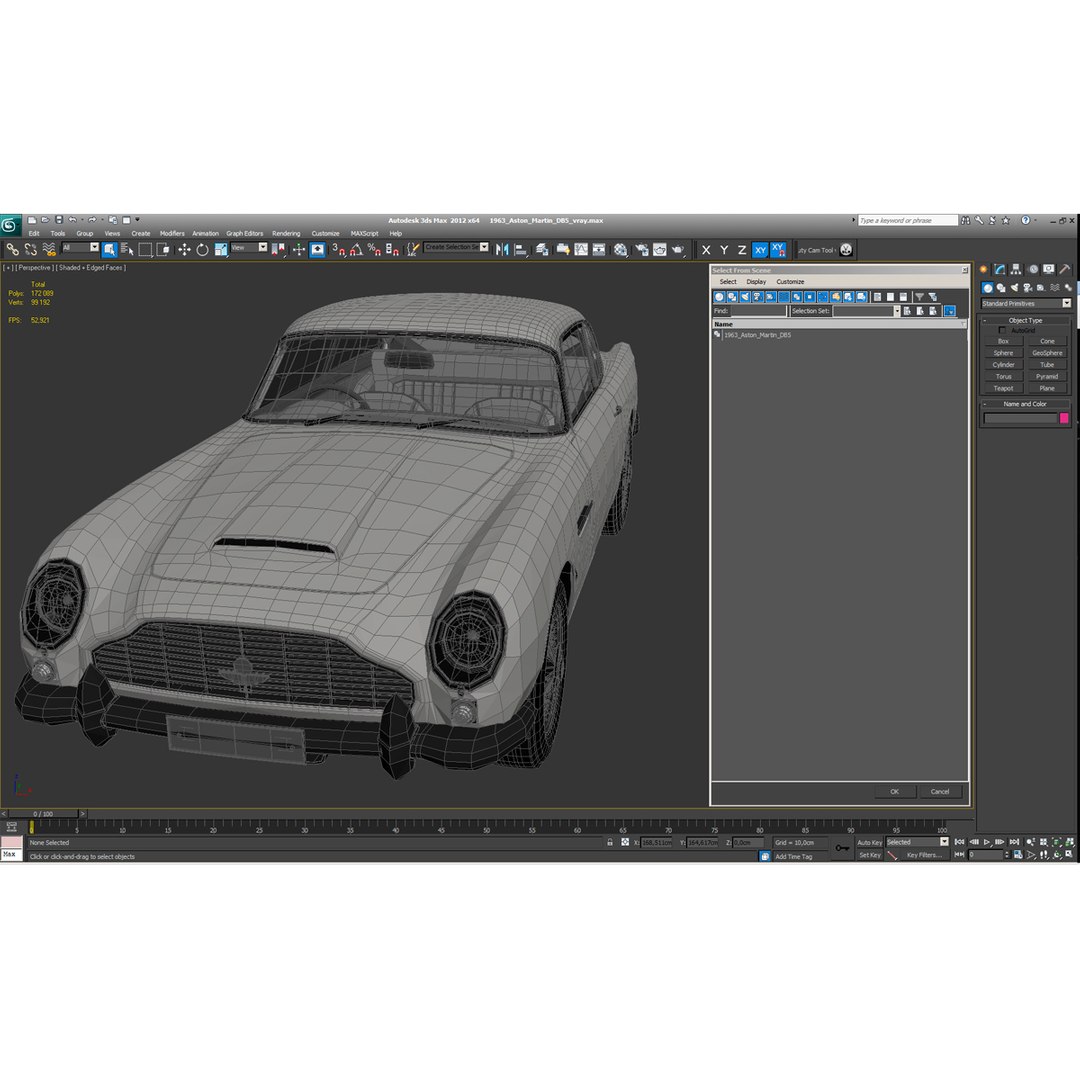Click the Mirror tool icon

click(x=502, y=250)
